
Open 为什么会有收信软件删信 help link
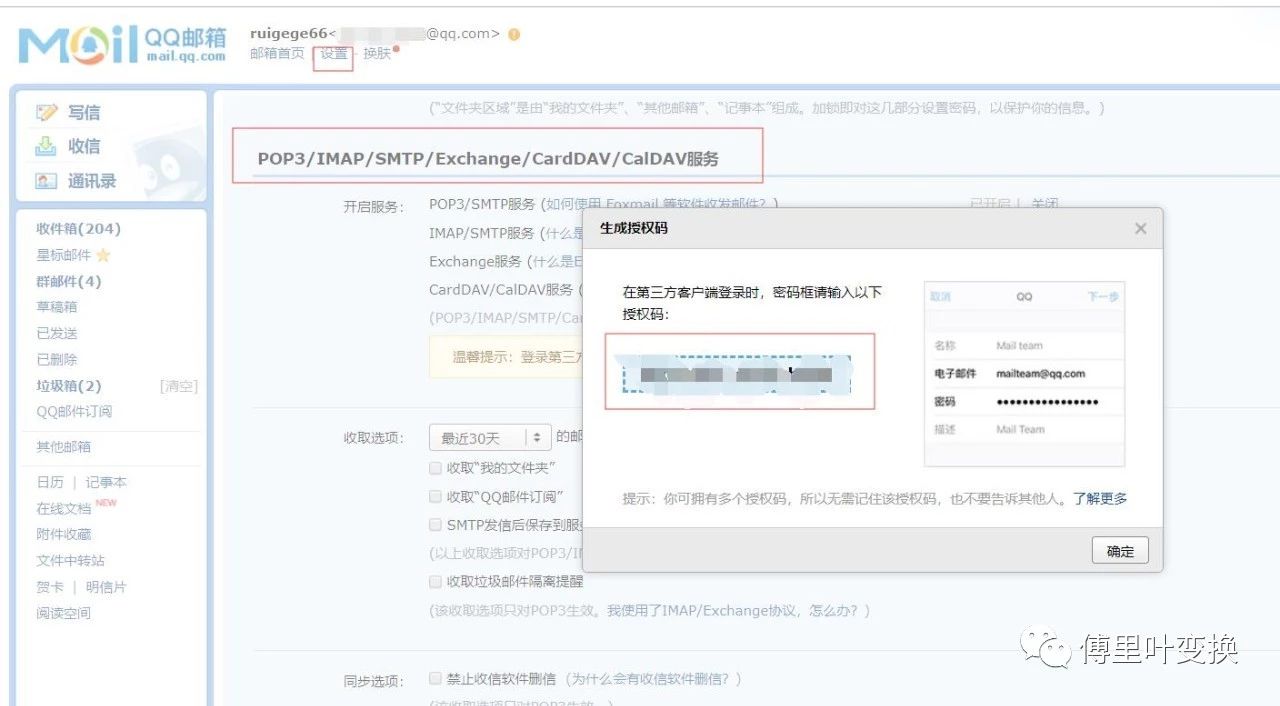pyautogui.click(x=654, y=679)
